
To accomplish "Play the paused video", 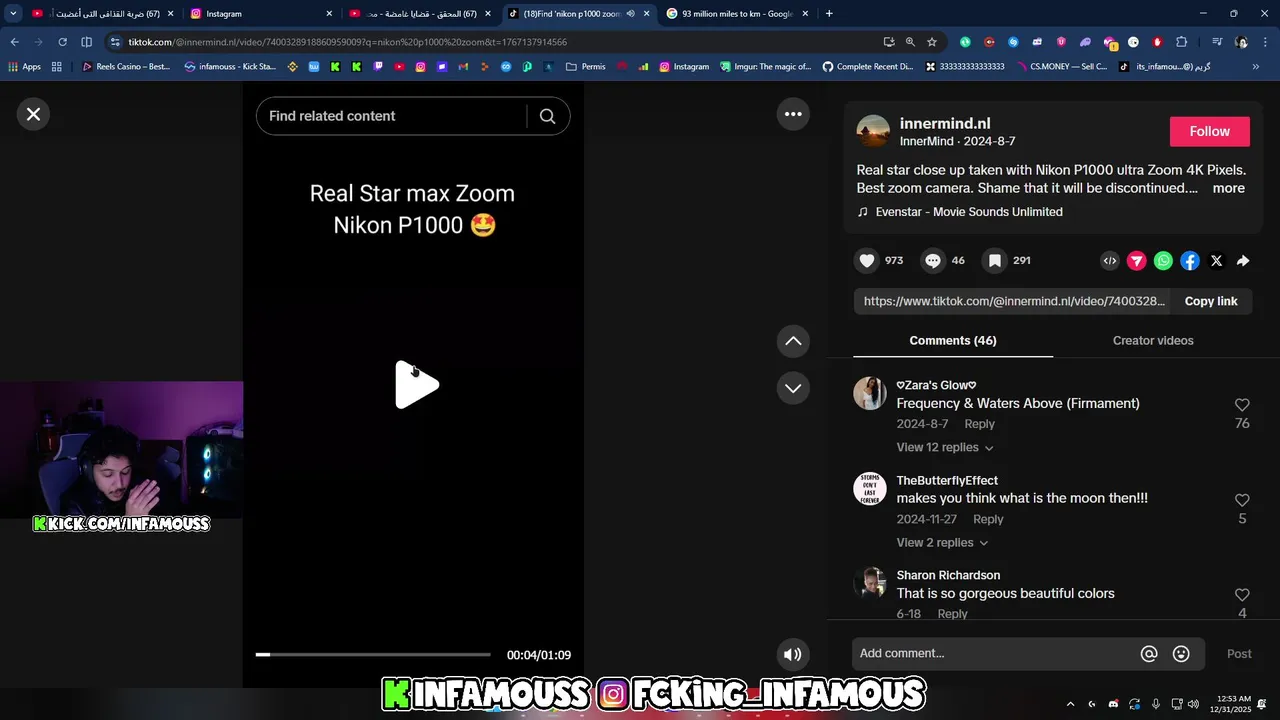I will click(416, 385).
